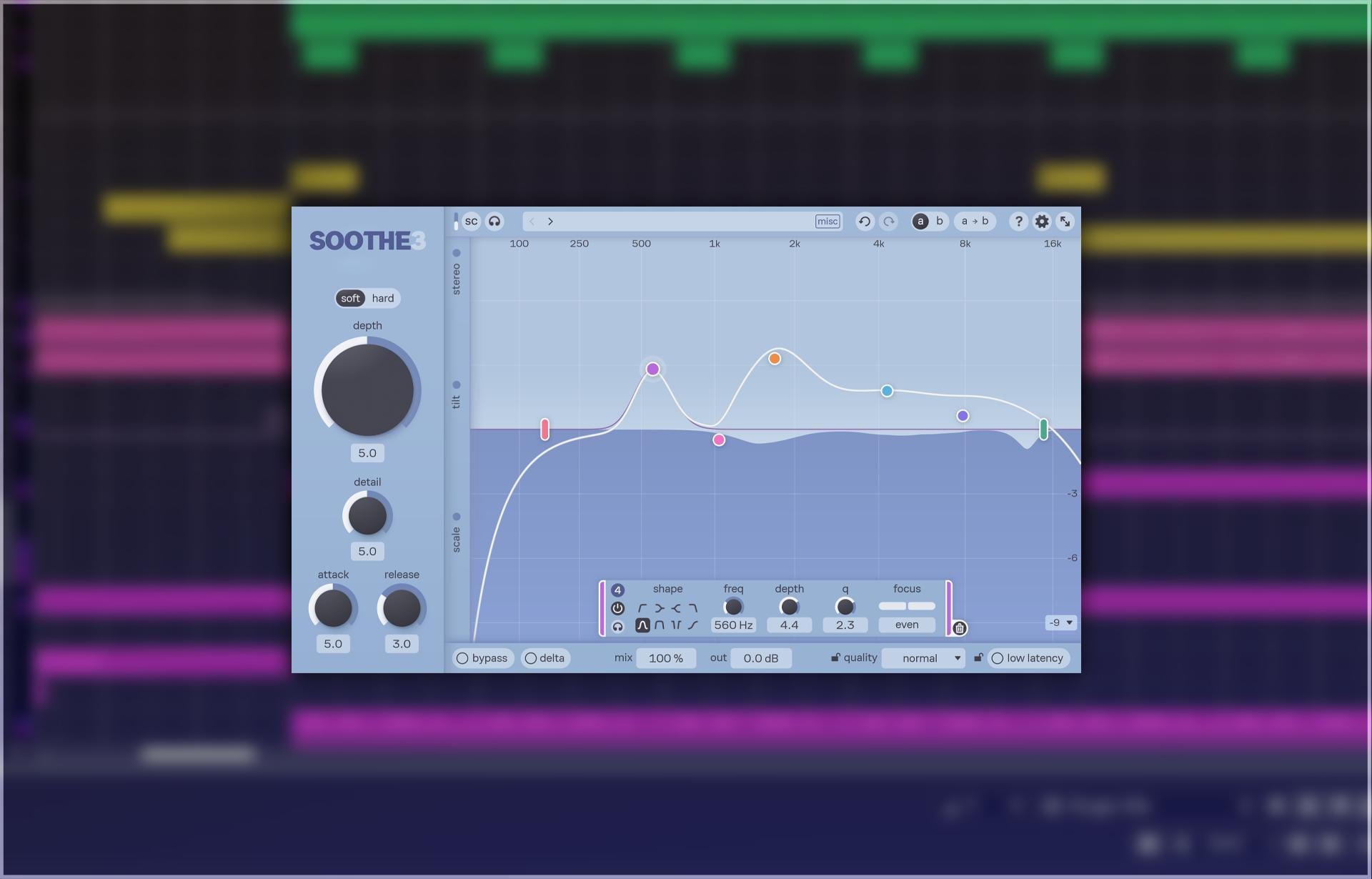Open the stereo panel tab

457,272
